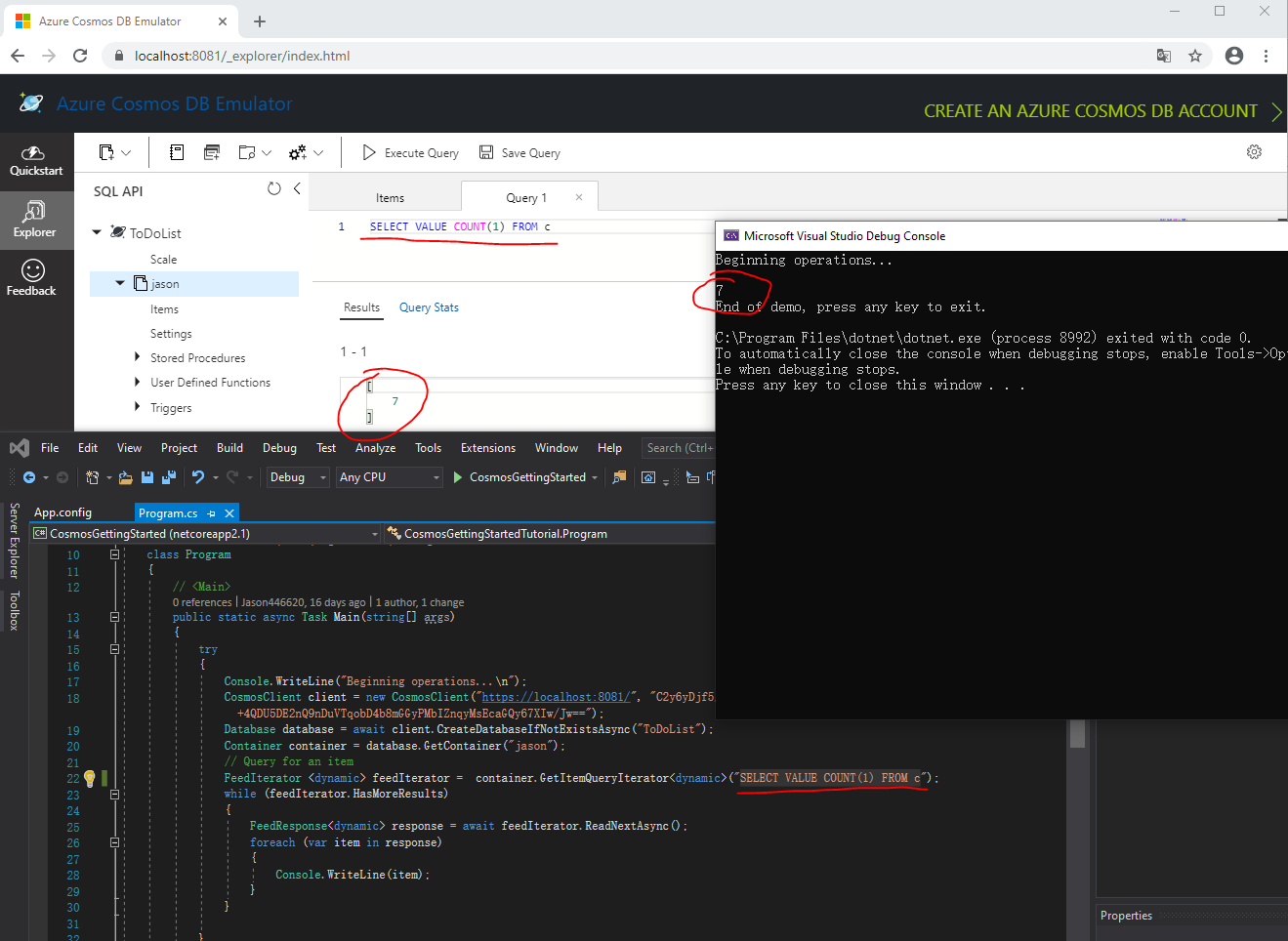The width and height of the screenshot is (1288, 941).
Task: Open the Extensions menu in Visual Studio
Action: coord(488,448)
